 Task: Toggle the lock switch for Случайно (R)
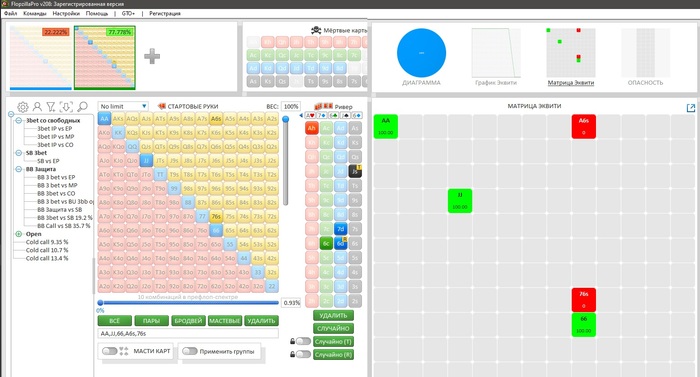tap(303, 355)
